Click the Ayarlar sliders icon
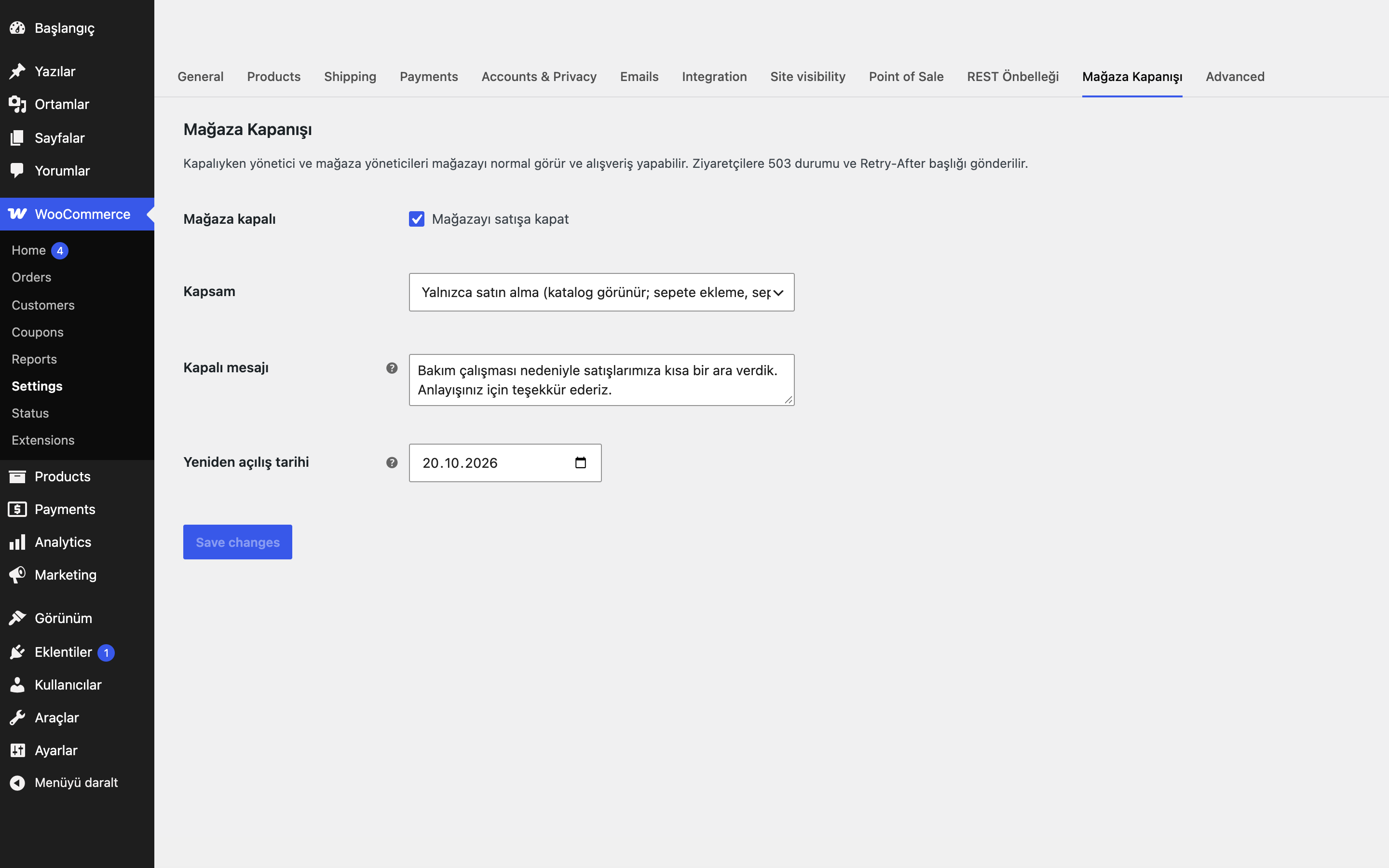The height and width of the screenshot is (868, 1389). click(17, 750)
